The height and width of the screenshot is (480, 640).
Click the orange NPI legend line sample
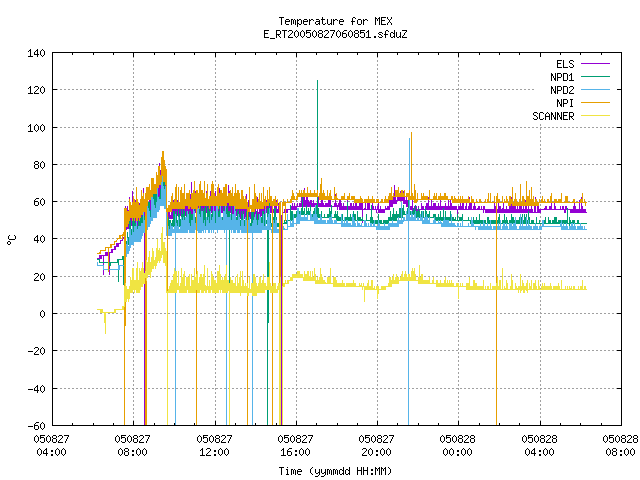(595, 103)
